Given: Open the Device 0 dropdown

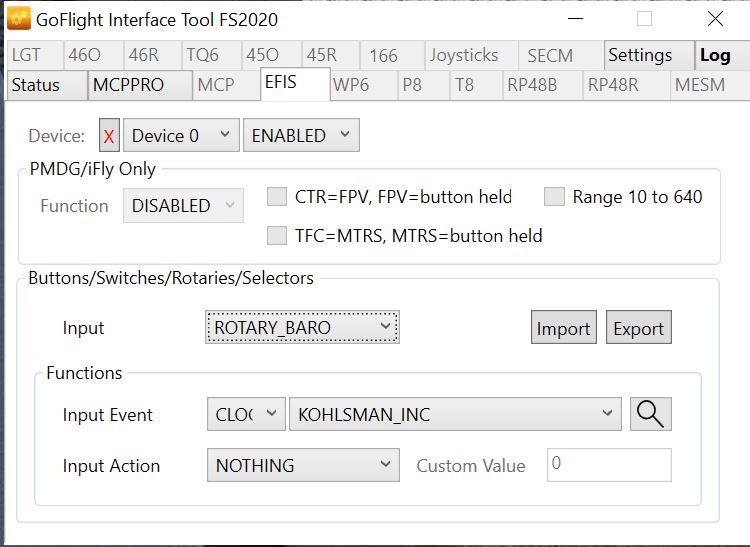Looking at the screenshot, I should (181, 136).
